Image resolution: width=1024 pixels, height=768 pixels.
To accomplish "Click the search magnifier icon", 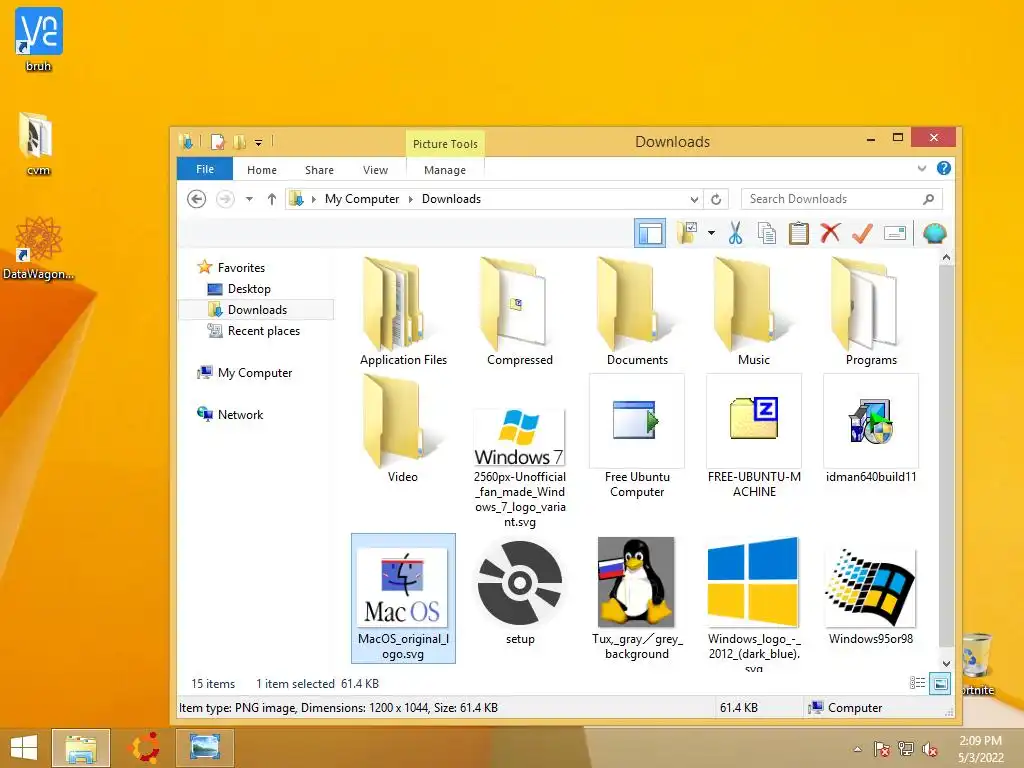I will pos(928,199).
